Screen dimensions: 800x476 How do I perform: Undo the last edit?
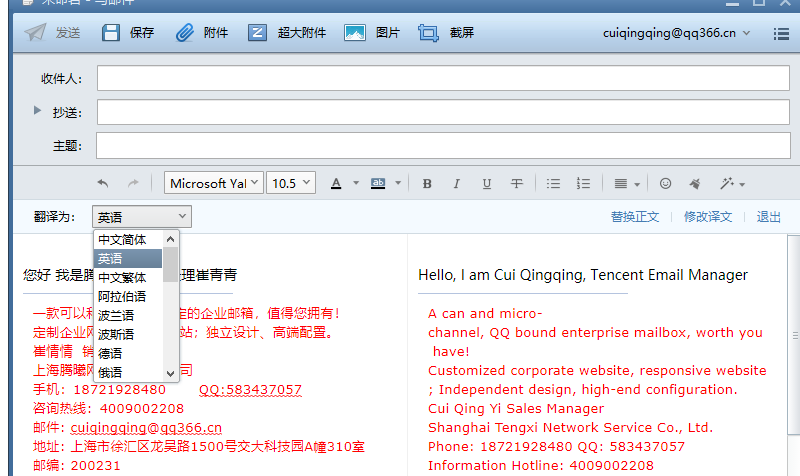click(103, 183)
